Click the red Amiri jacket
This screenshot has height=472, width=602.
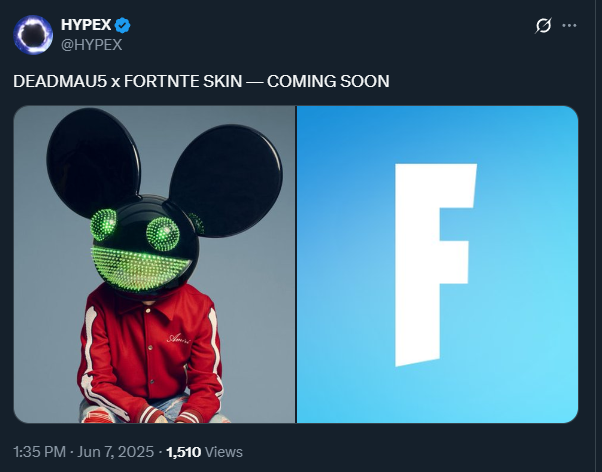(150, 351)
